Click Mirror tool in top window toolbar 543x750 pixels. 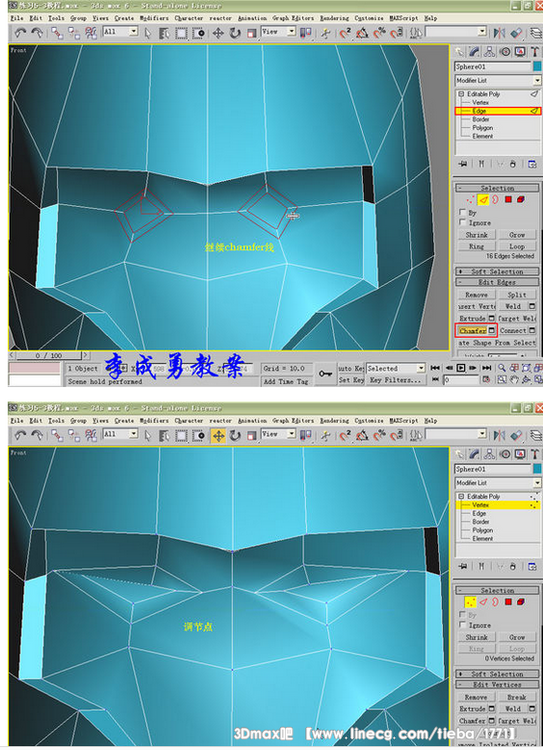tap(499, 33)
